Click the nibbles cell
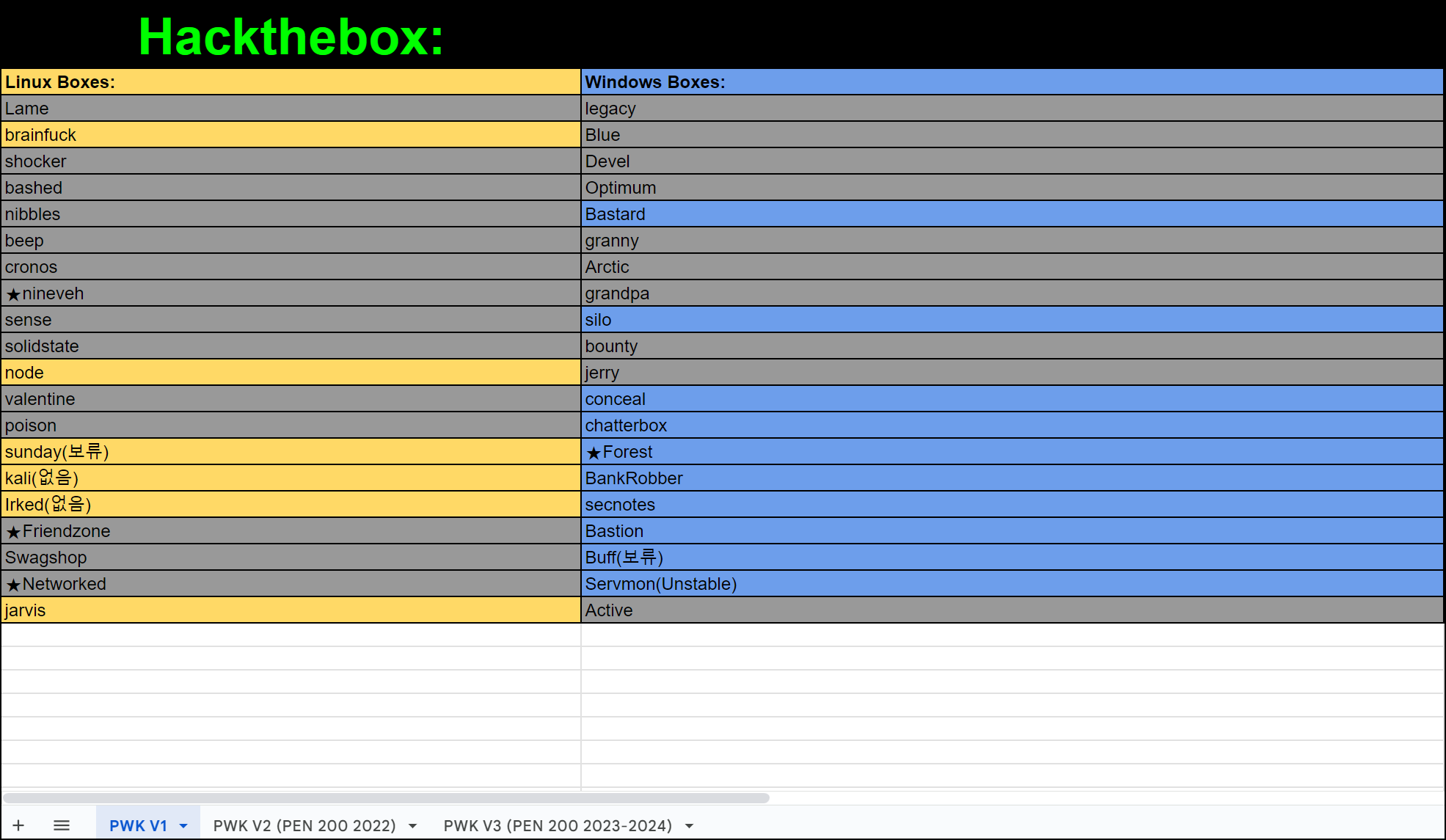This screenshot has height=840, width=1446. click(291, 214)
